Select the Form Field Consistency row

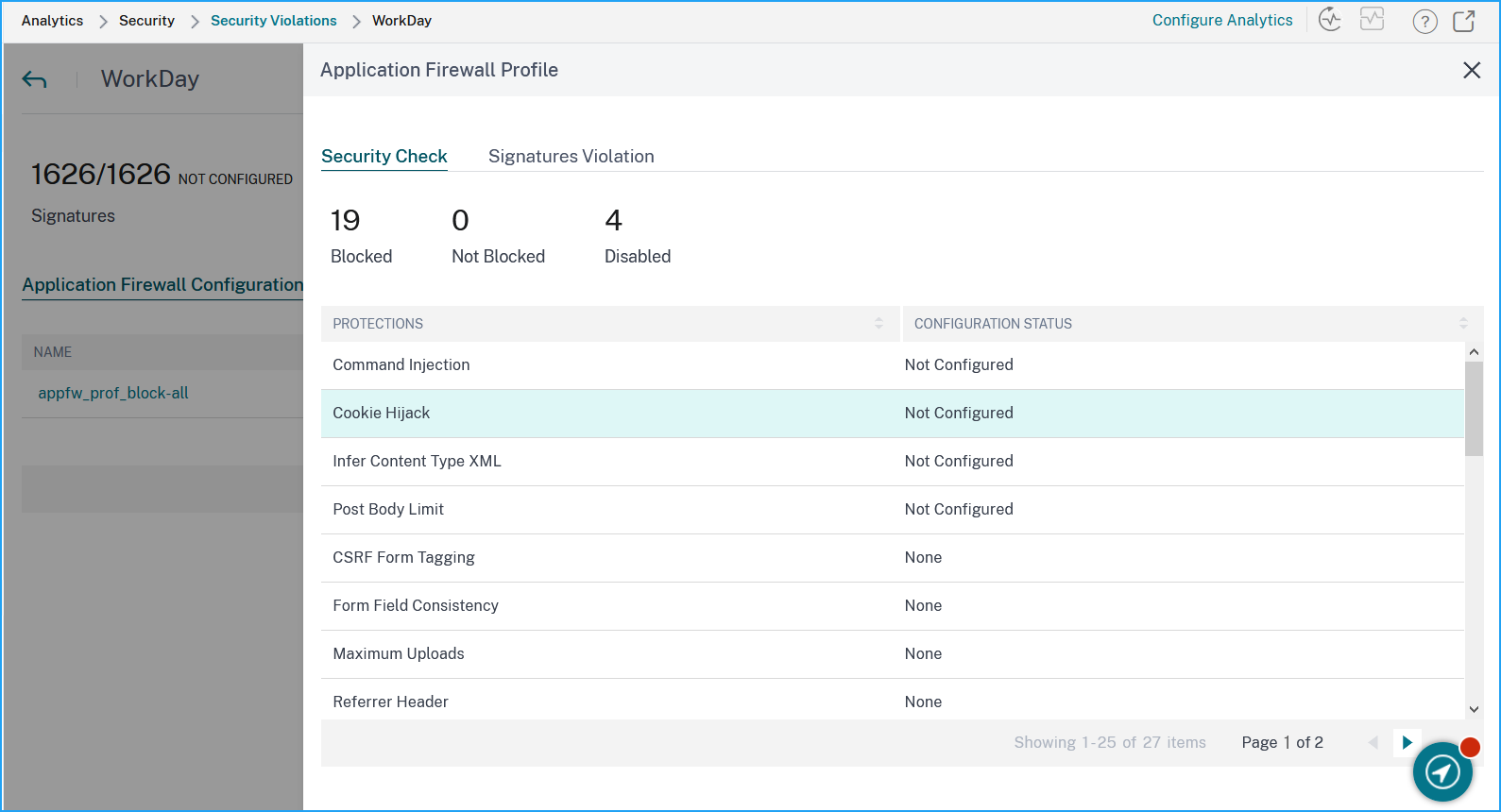[893, 606]
